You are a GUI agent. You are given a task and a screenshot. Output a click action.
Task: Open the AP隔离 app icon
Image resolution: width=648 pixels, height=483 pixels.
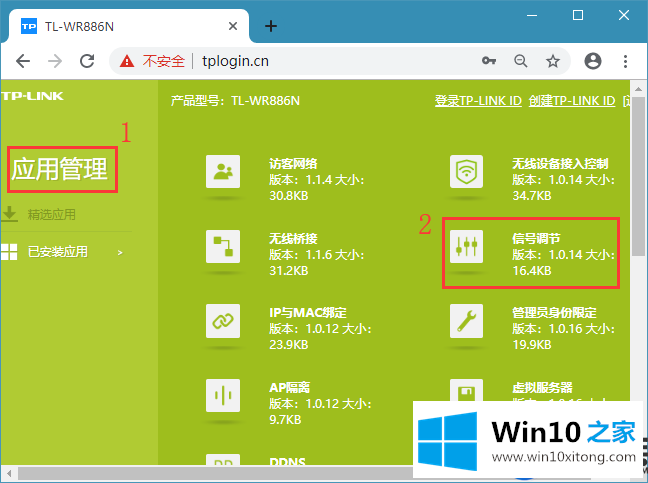(x=222, y=395)
